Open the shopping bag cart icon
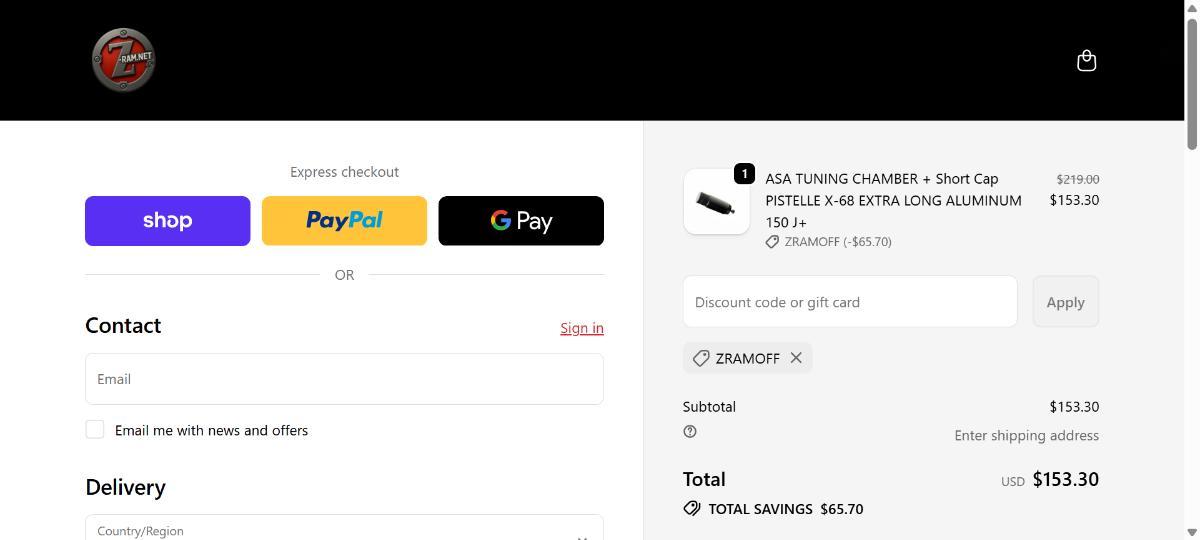Image resolution: width=1200 pixels, height=540 pixels. [x=1086, y=61]
